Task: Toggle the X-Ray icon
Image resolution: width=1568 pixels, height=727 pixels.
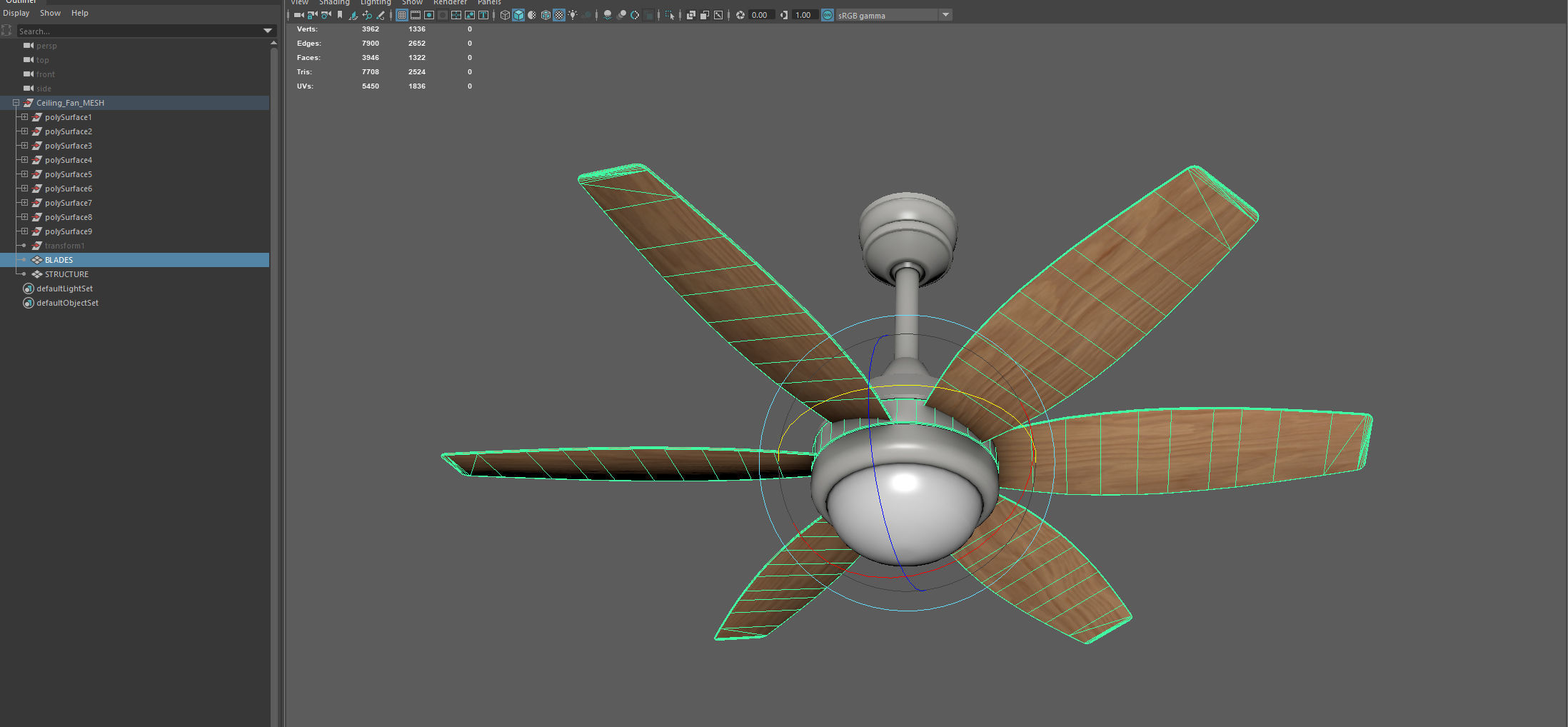Action: [690, 15]
